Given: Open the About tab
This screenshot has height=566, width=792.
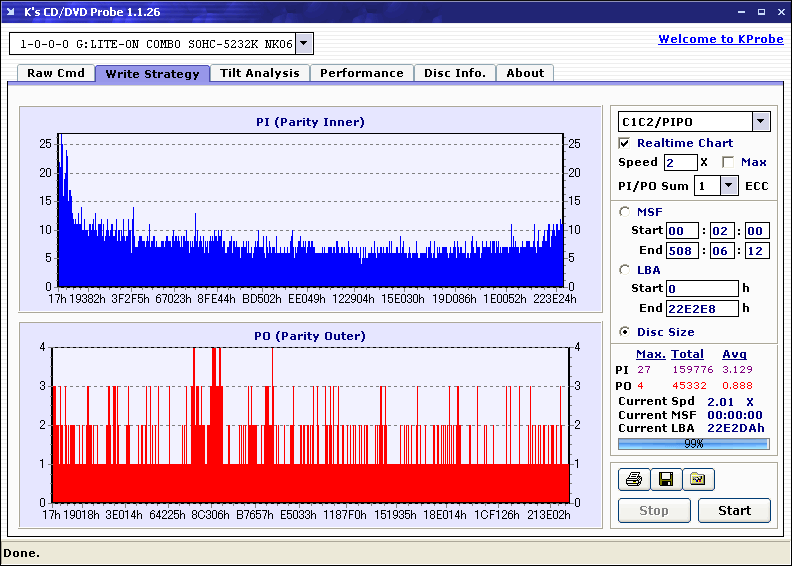Looking at the screenshot, I should pyautogui.click(x=525, y=73).
